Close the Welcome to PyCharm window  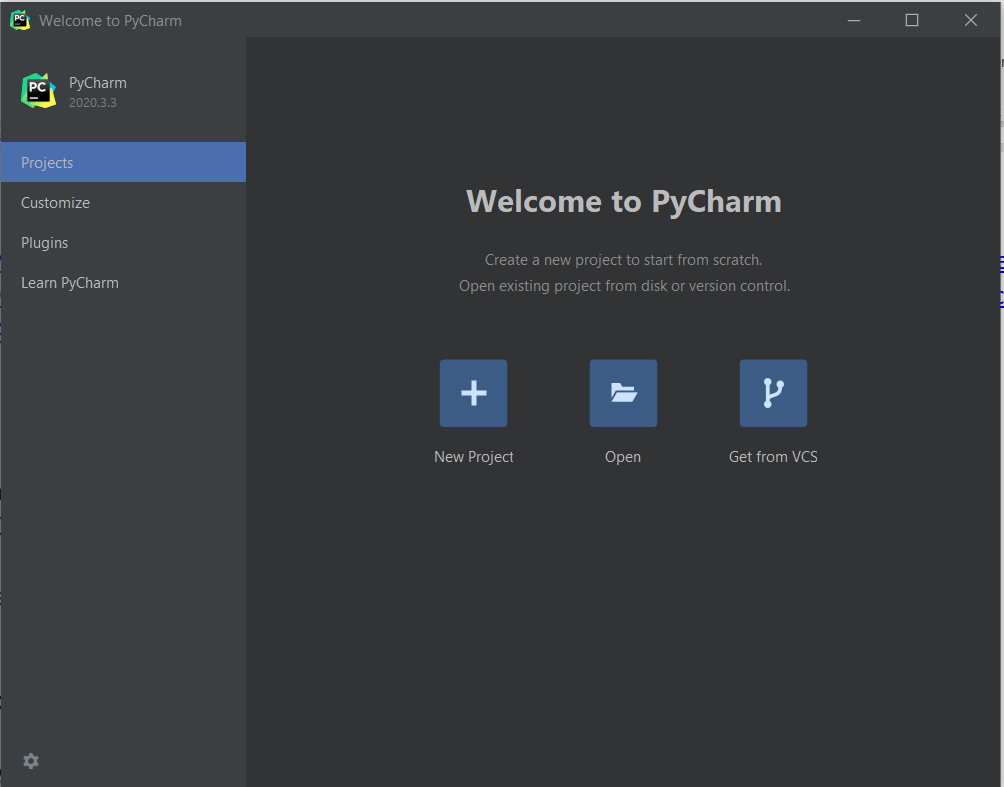(971, 20)
